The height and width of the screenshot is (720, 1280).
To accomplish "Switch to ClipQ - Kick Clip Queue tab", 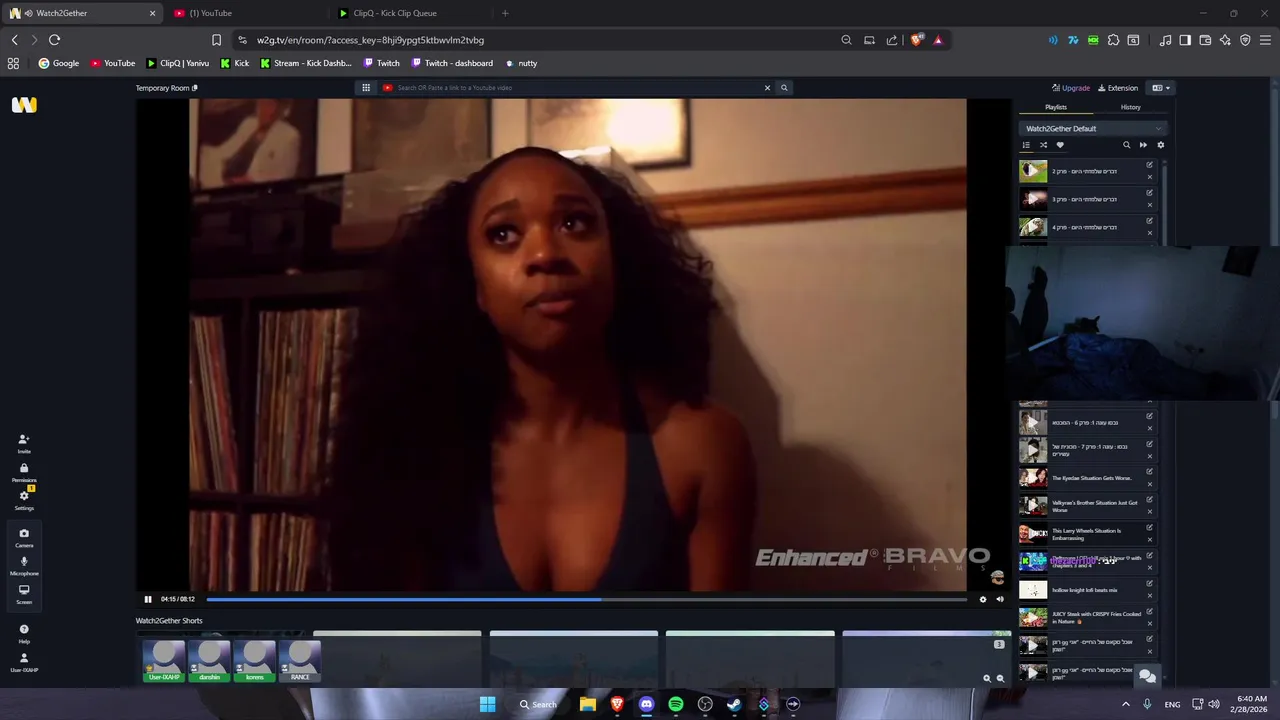I will (x=408, y=13).
